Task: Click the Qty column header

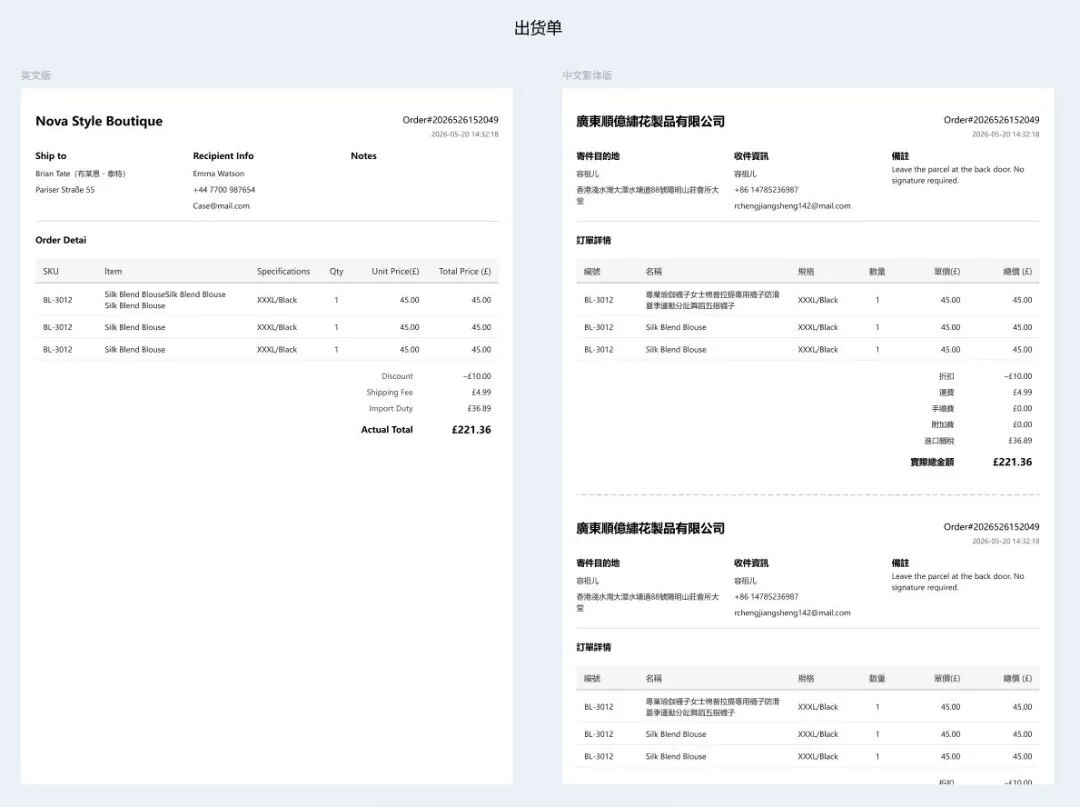Action: click(336, 271)
